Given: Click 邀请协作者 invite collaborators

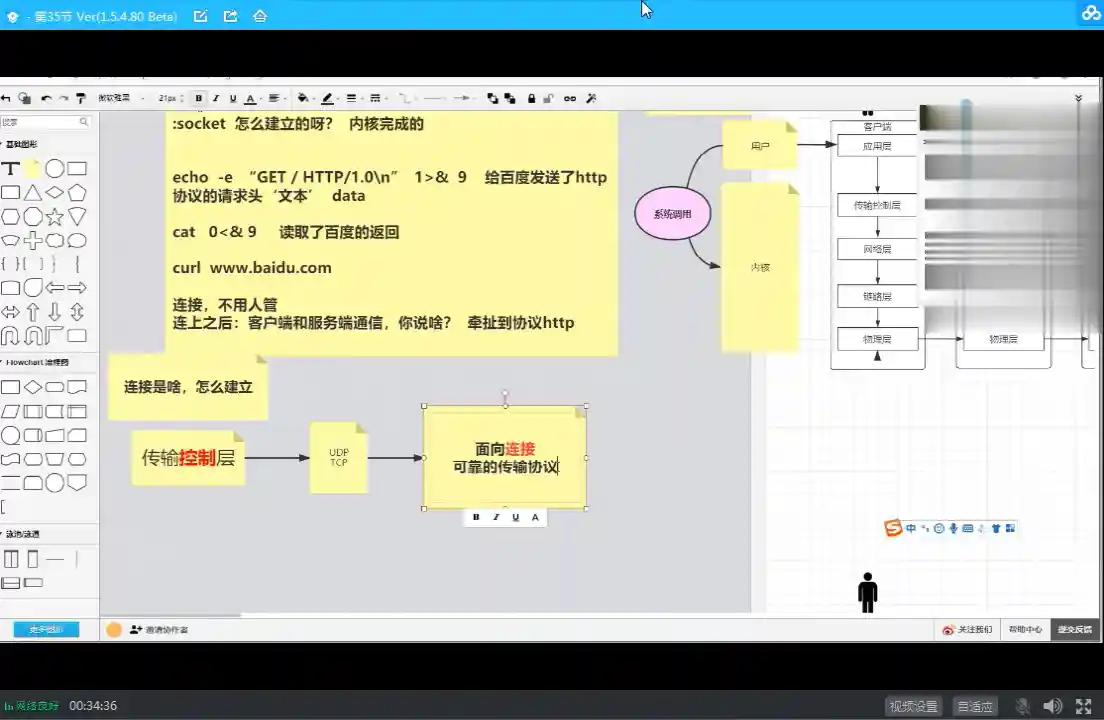Looking at the screenshot, I should tap(159, 630).
